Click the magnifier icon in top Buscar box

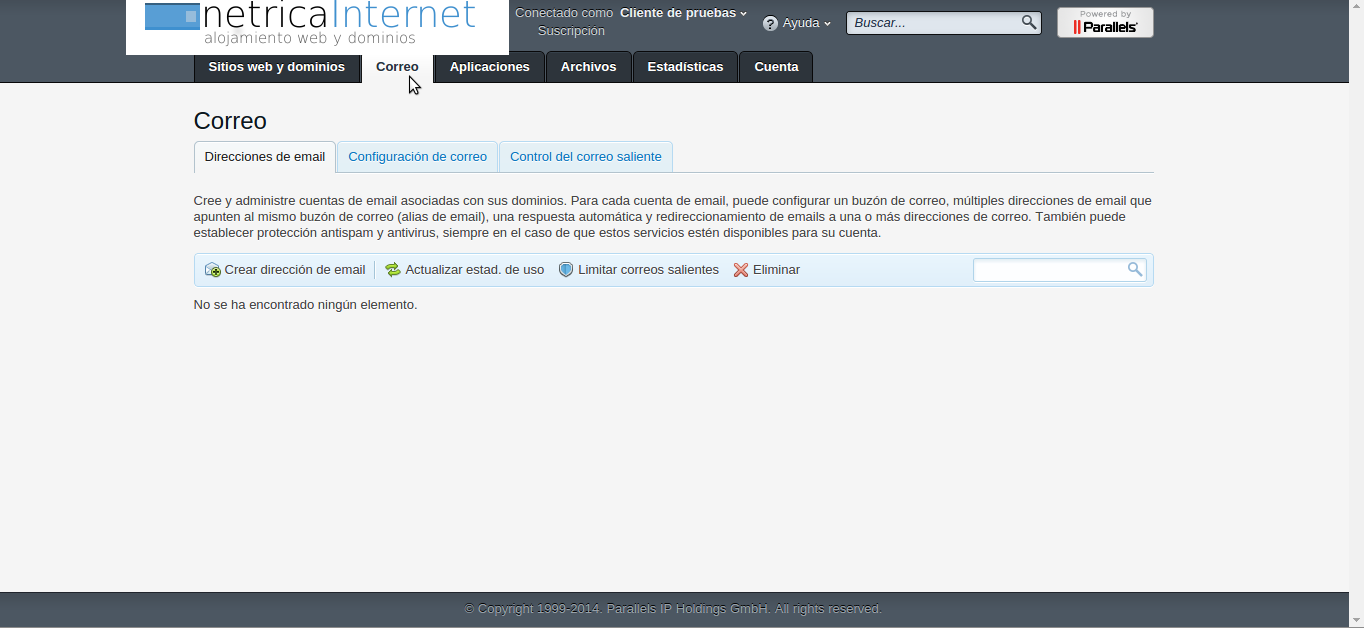tap(1029, 22)
